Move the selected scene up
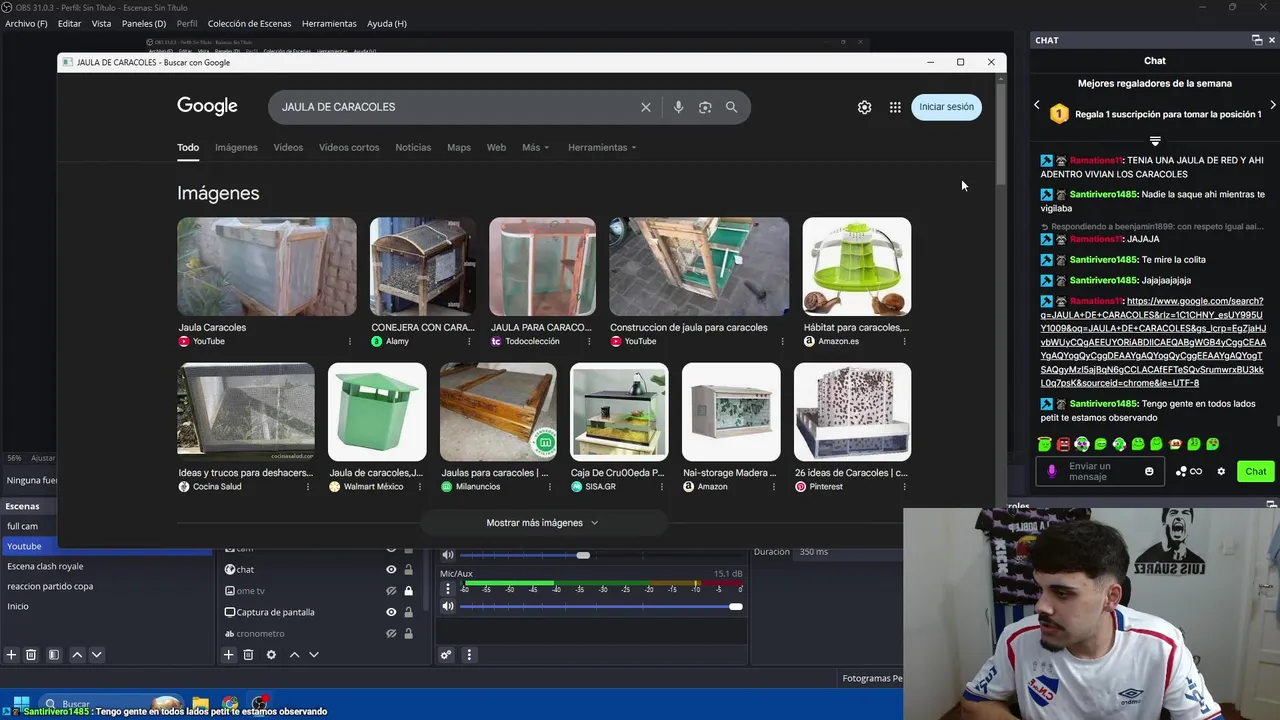 [x=77, y=655]
